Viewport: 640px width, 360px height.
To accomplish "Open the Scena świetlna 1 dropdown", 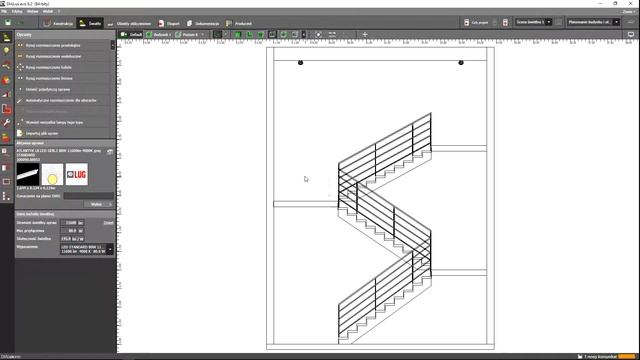I will point(533,22).
